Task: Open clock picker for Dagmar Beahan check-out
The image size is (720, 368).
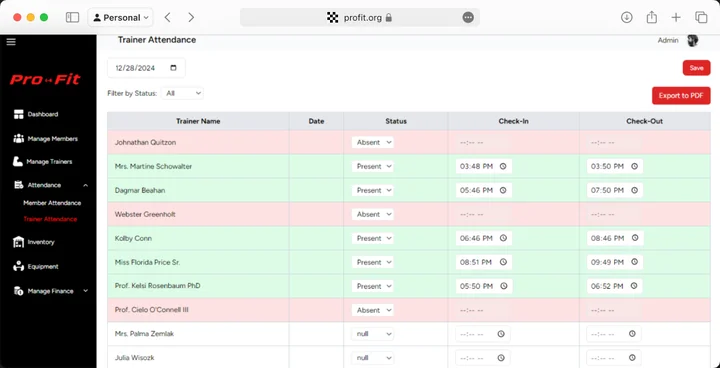Action: (x=634, y=190)
